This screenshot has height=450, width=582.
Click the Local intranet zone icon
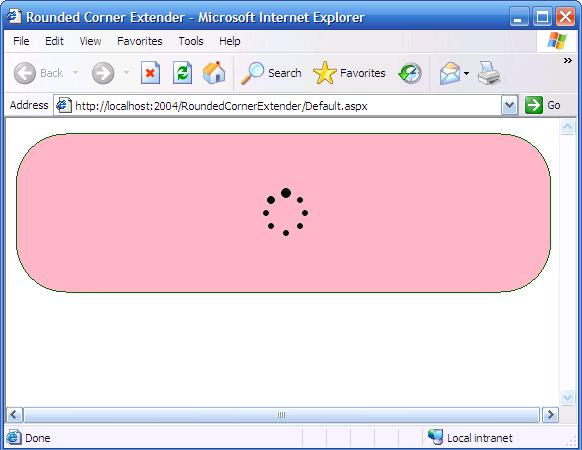(435, 437)
